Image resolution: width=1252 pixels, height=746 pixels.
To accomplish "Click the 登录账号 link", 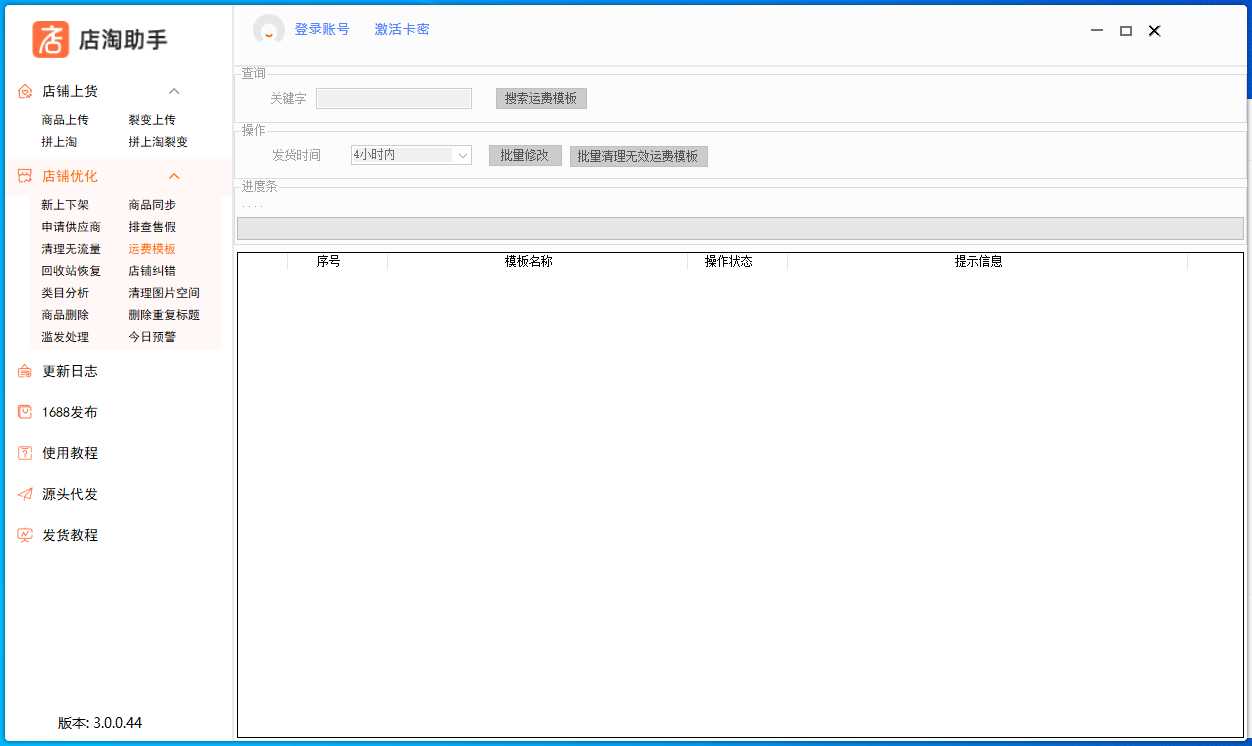I will tap(321, 29).
